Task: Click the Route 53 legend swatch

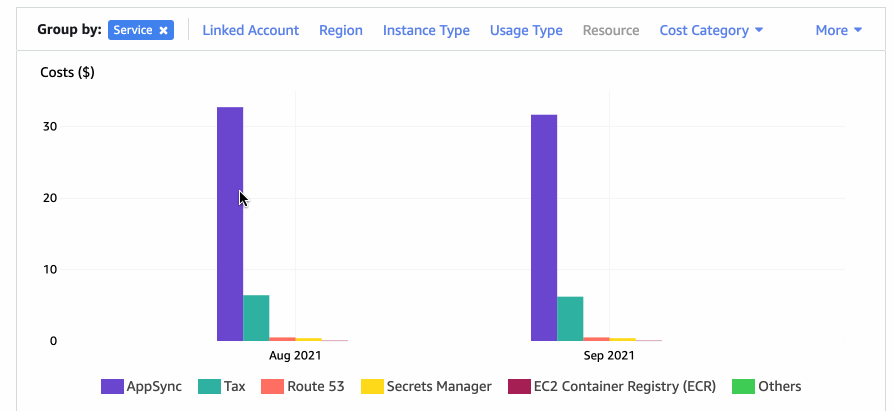Action: [272, 386]
